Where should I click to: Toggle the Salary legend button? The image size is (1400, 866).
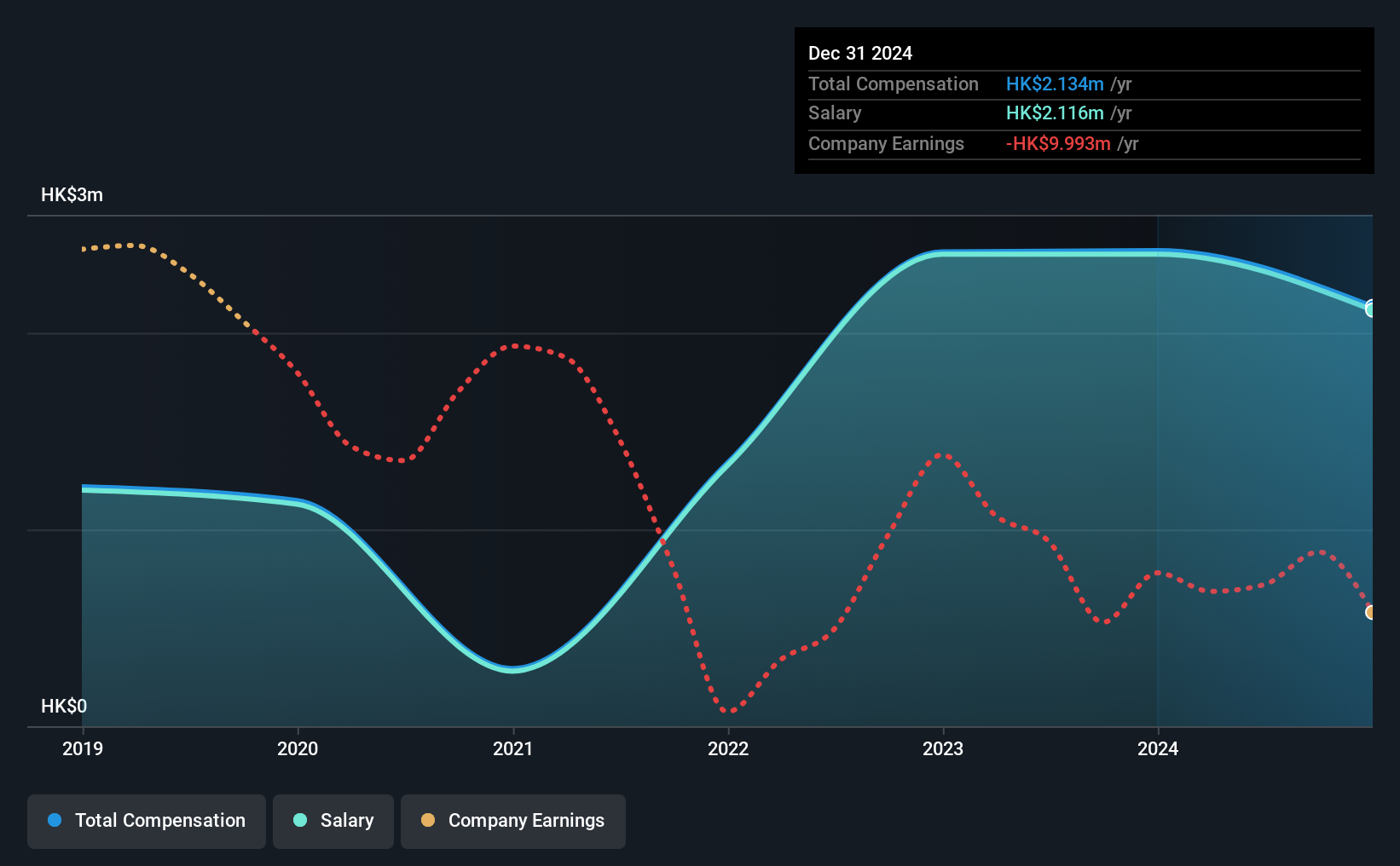333,821
